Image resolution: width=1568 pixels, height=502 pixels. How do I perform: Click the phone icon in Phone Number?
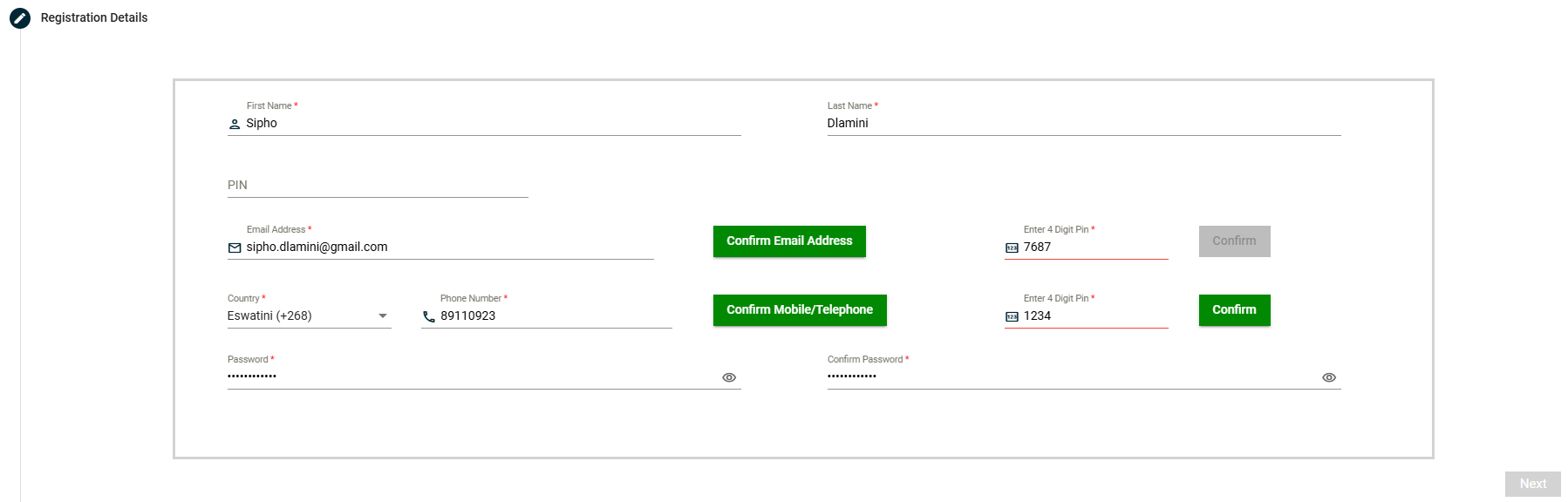tap(429, 317)
